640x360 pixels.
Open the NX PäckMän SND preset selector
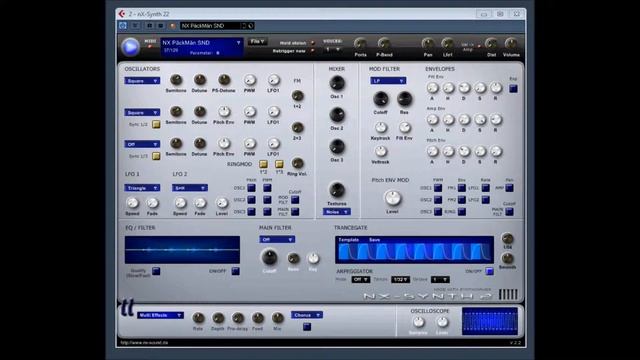click(202, 42)
